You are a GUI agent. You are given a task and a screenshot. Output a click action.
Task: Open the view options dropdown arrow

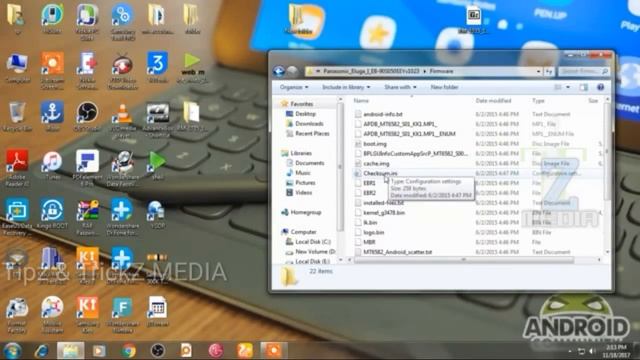pos(568,87)
